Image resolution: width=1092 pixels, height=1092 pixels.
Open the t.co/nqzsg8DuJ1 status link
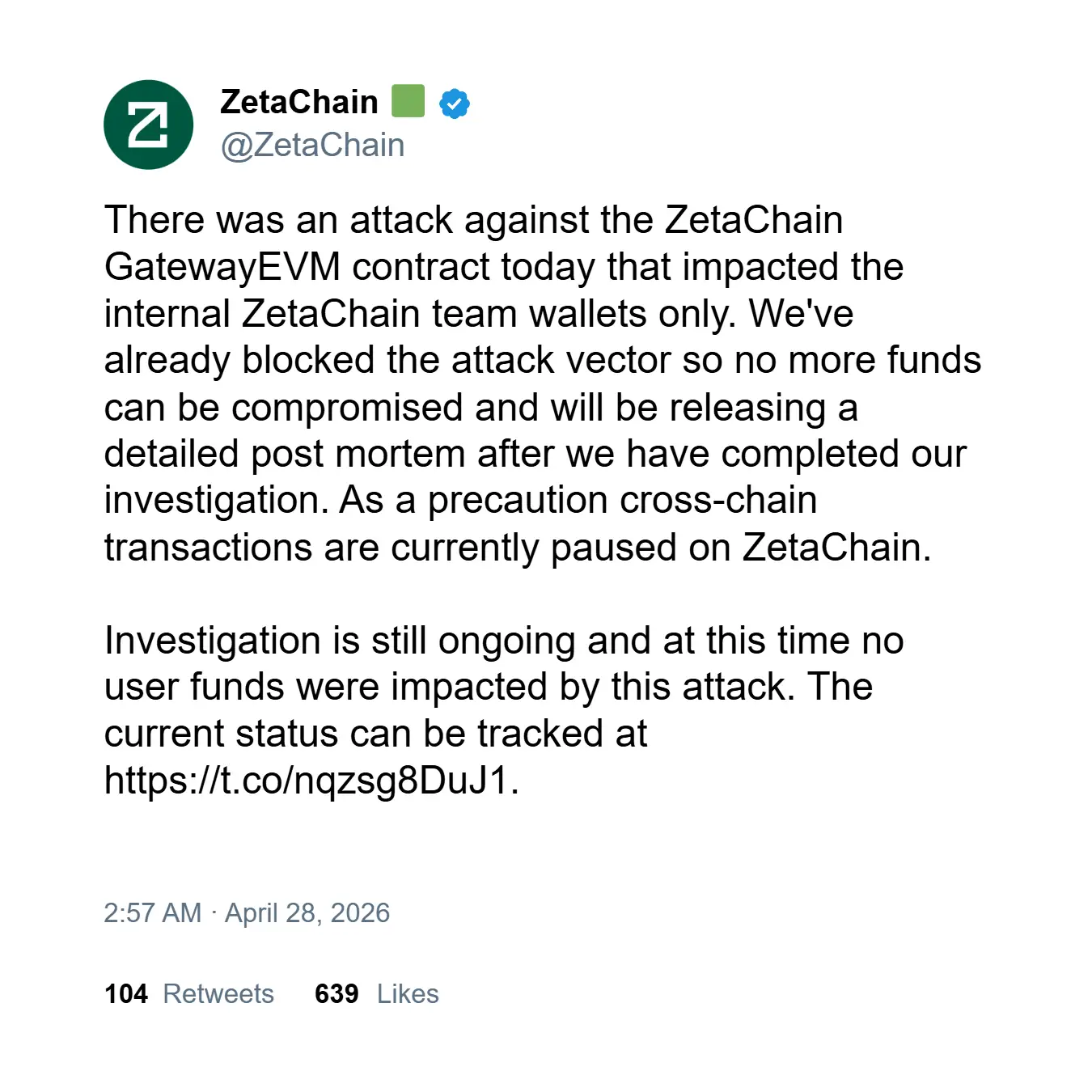pos(311,781)
